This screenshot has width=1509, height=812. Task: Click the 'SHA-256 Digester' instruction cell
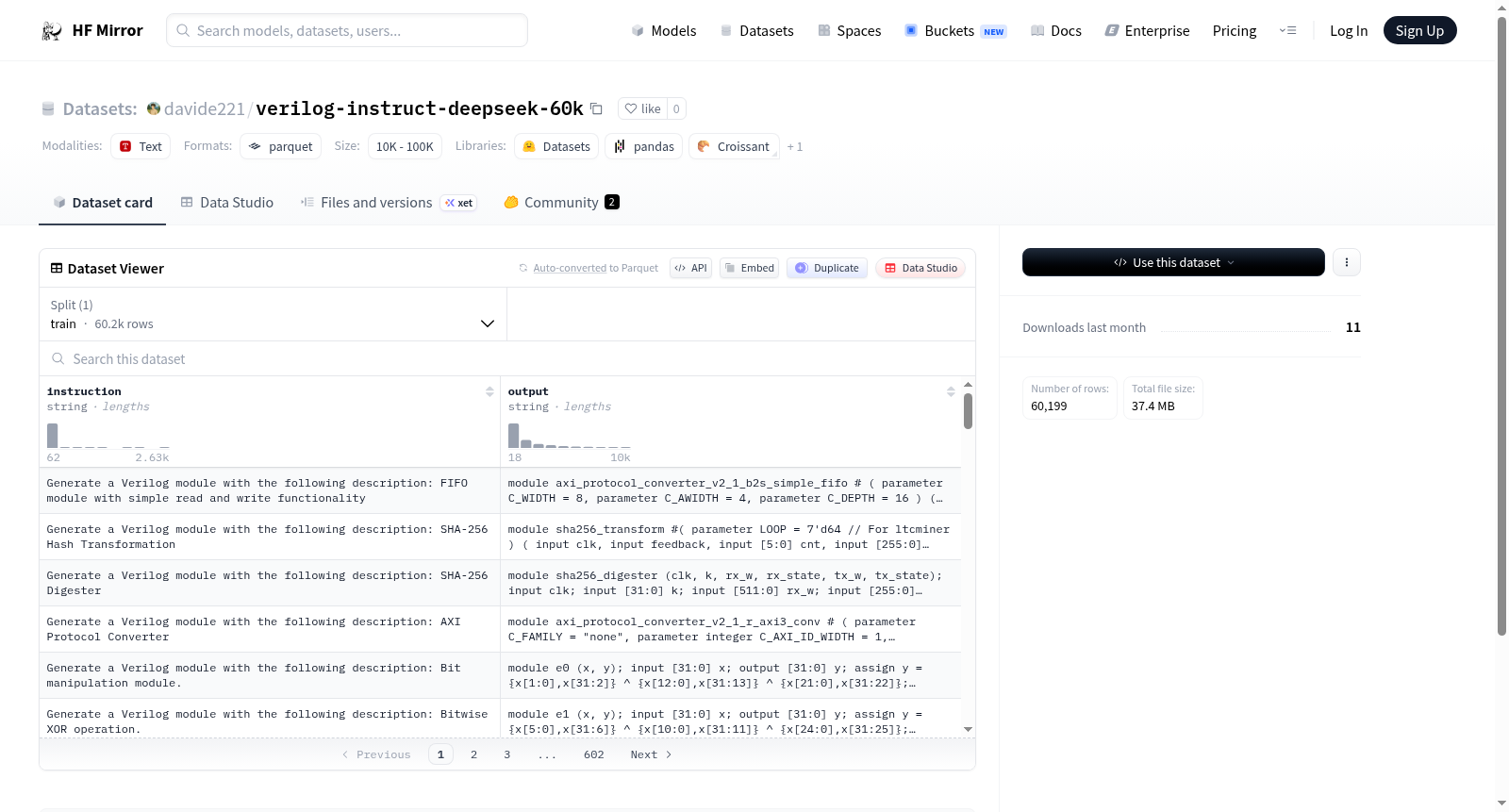coord(270,583)
